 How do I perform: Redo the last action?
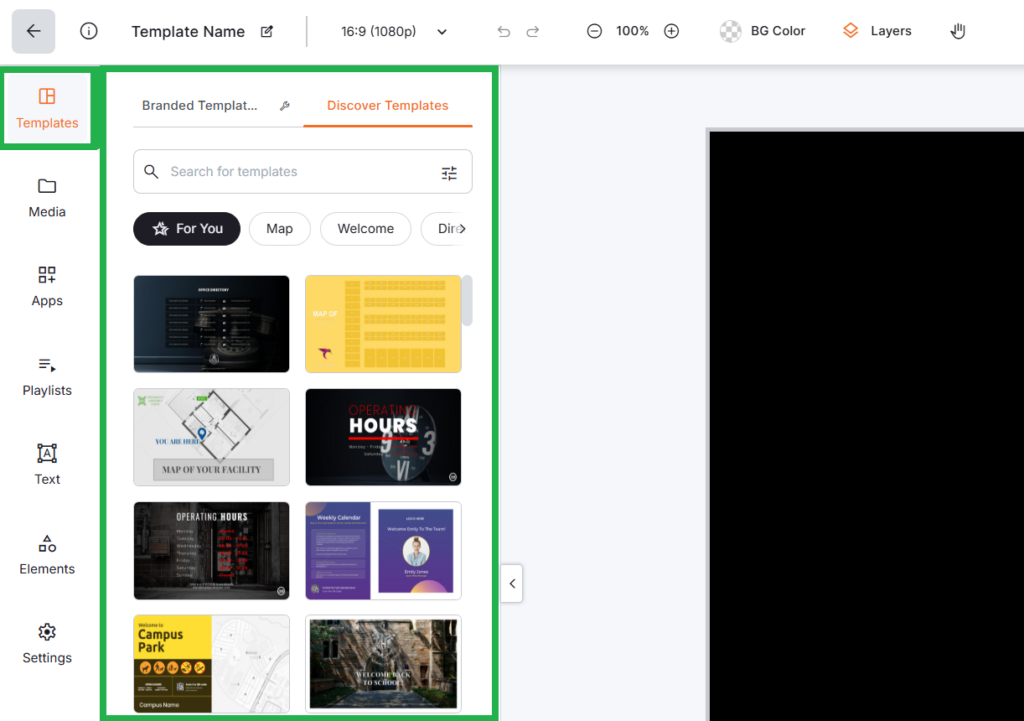click(533, 32)
